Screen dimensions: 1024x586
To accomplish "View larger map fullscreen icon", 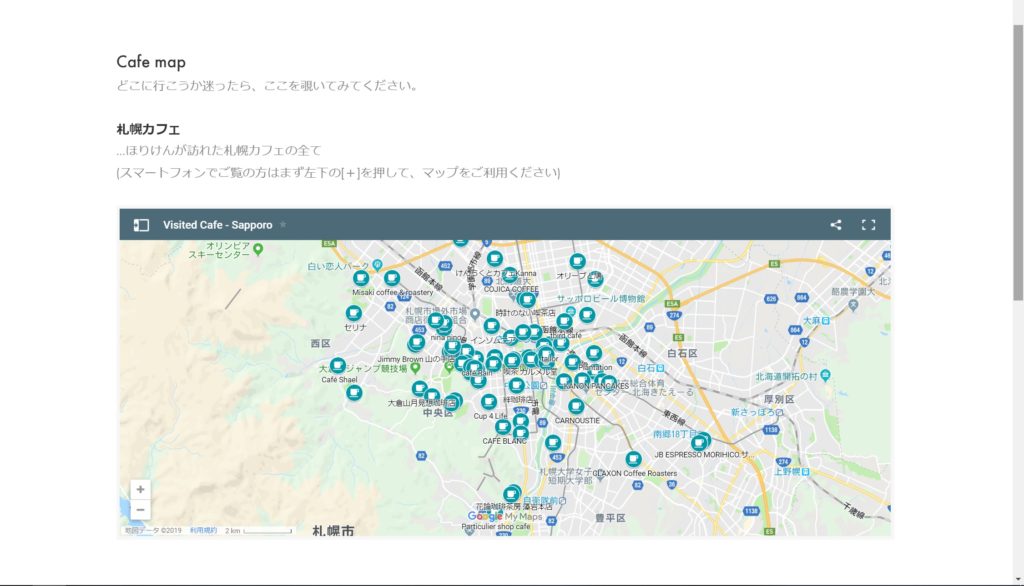I will pyautogui.click(x=868, y=225).
